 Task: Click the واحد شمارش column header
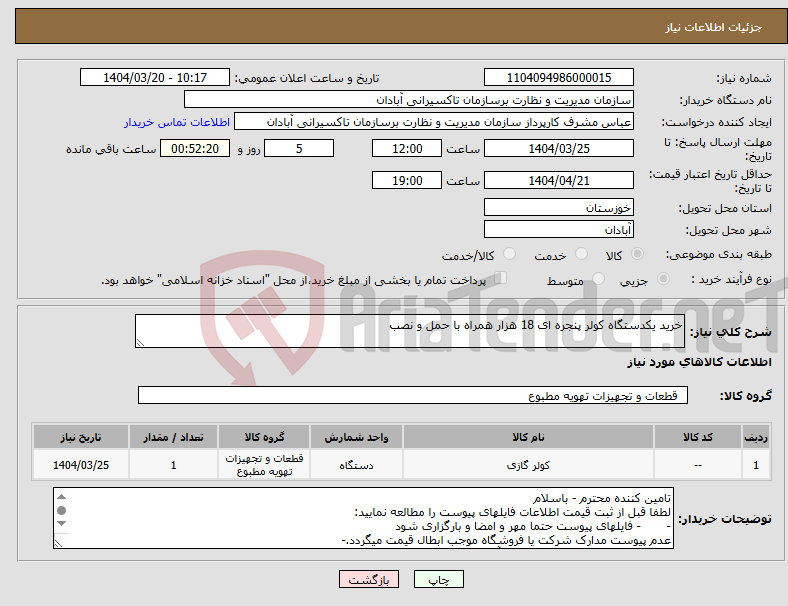(356, 437)
